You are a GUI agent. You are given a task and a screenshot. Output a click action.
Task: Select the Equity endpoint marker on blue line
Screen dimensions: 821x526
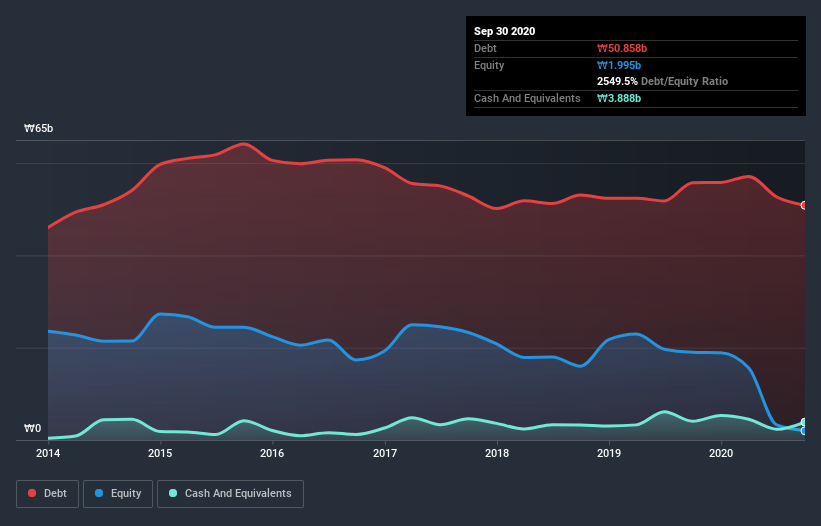804,431
